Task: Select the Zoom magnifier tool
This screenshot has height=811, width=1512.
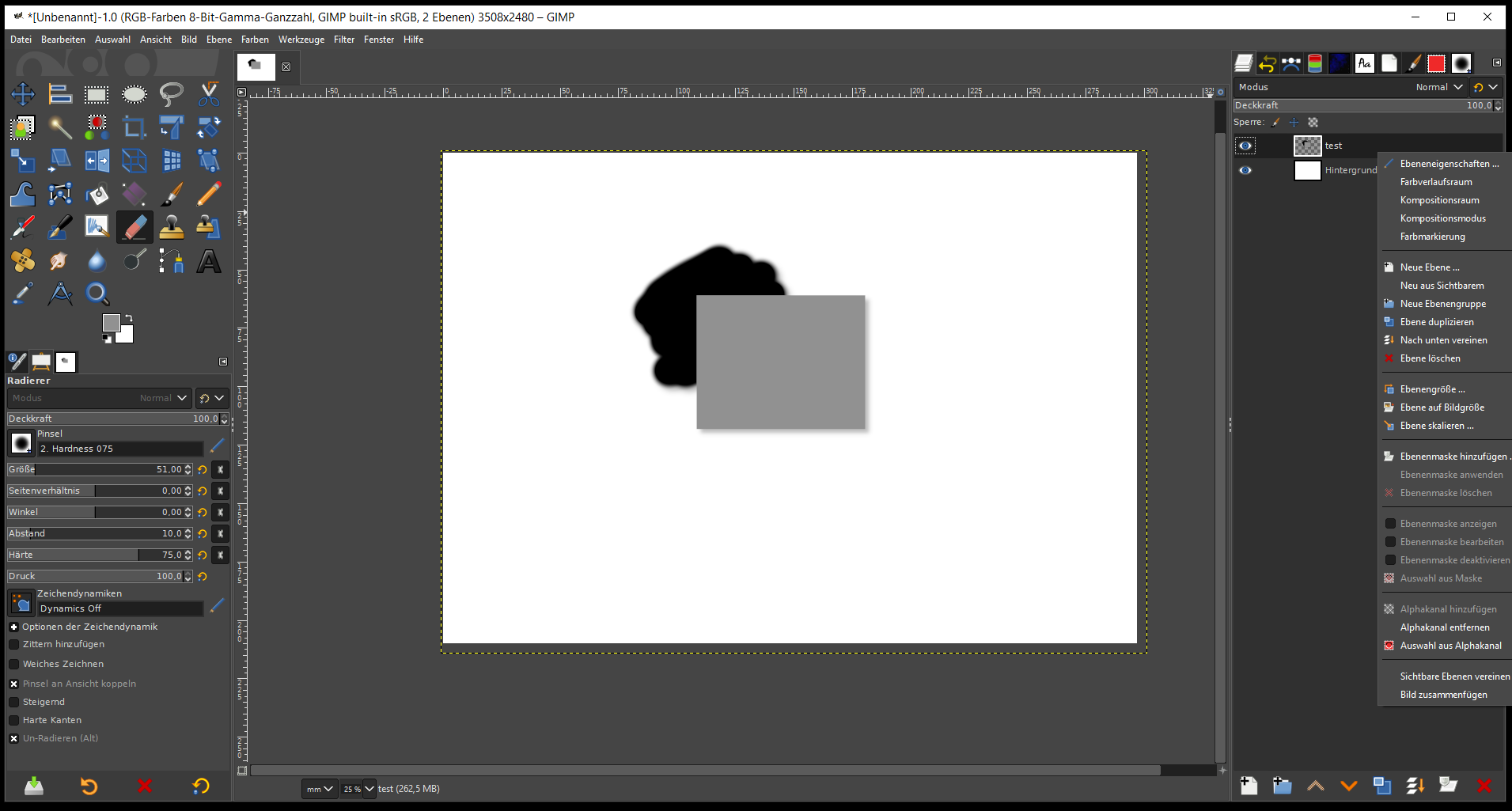Action: [x=97, y=294]
